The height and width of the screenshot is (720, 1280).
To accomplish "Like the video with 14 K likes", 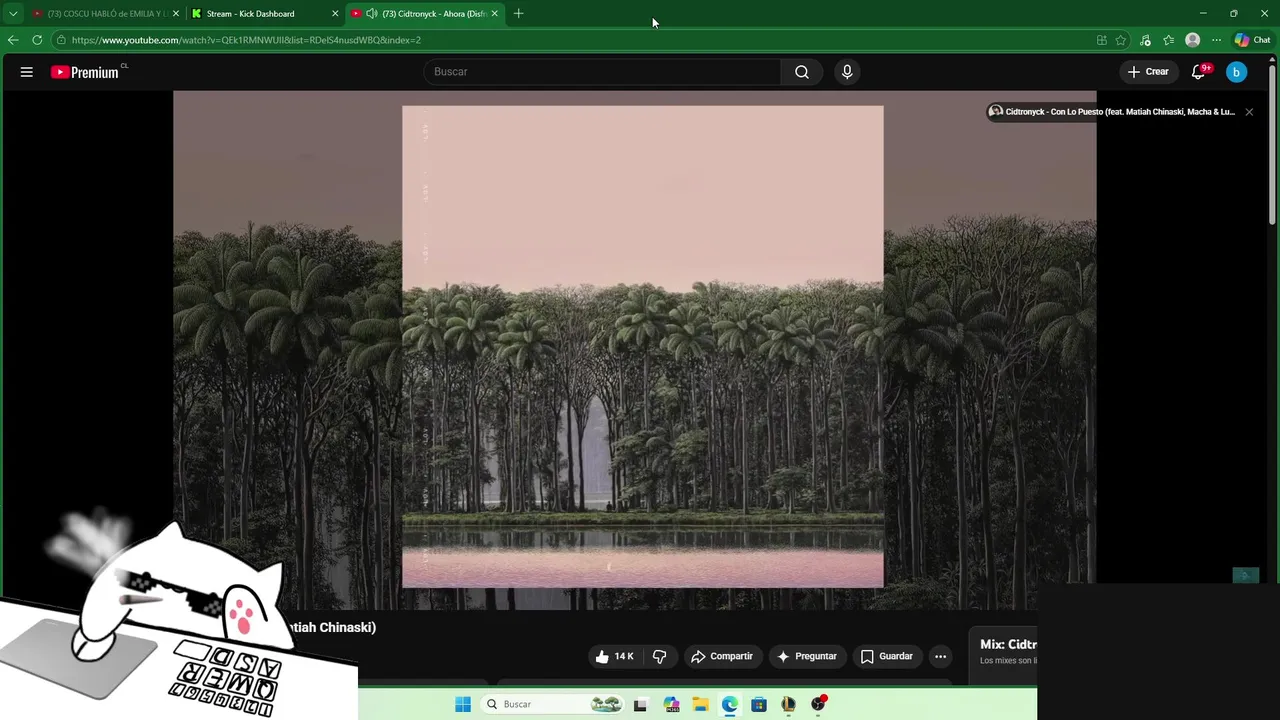I will pos(615,656).
